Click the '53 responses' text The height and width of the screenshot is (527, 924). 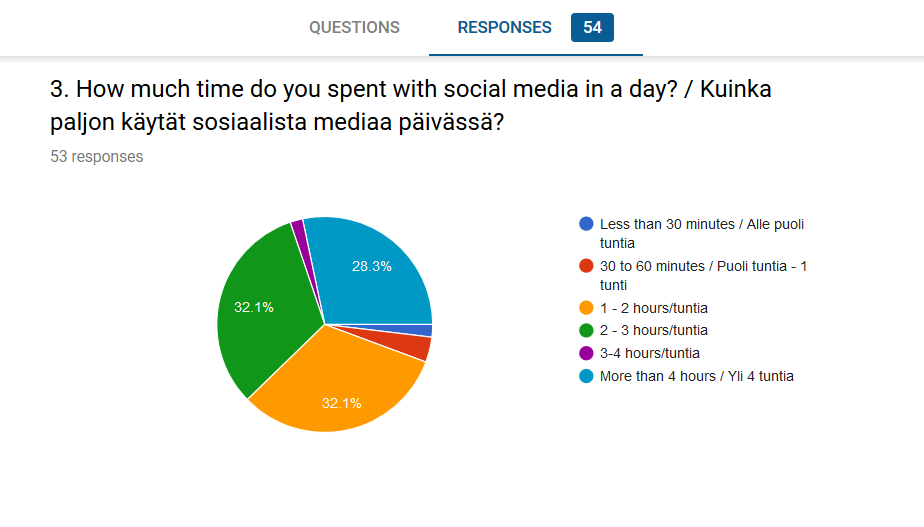coord(97,157)
